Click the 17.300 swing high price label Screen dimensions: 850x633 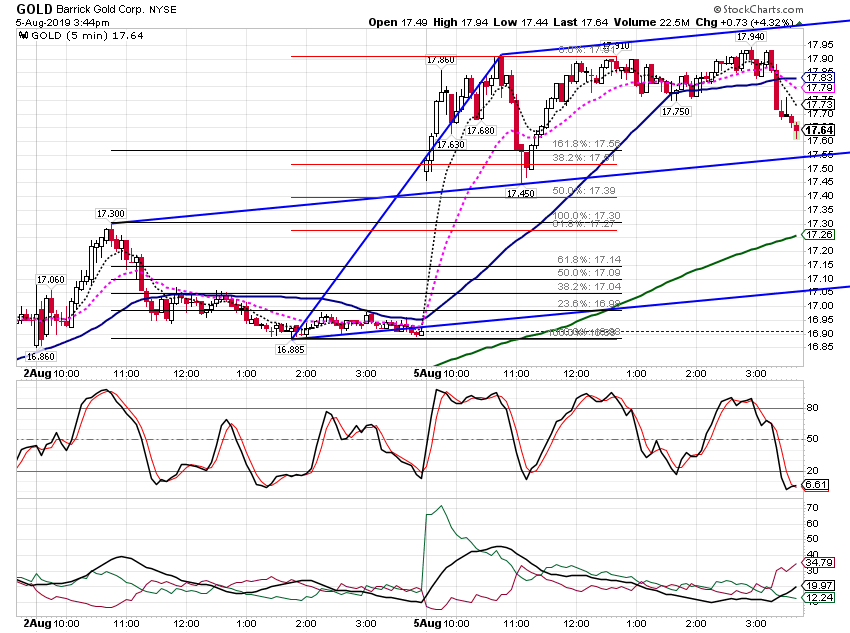pyautogui.click(x=111, y=214)
